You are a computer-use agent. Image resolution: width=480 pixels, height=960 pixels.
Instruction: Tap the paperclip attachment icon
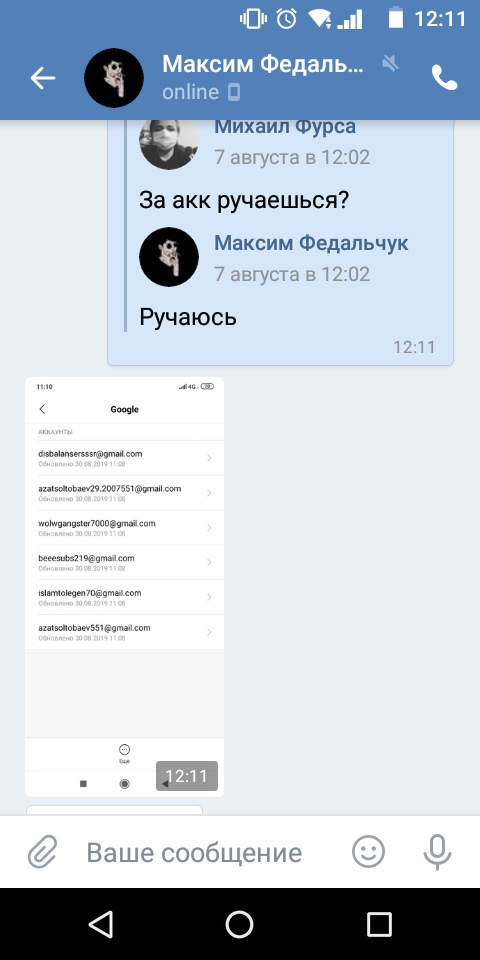click(x=43, y=852)
